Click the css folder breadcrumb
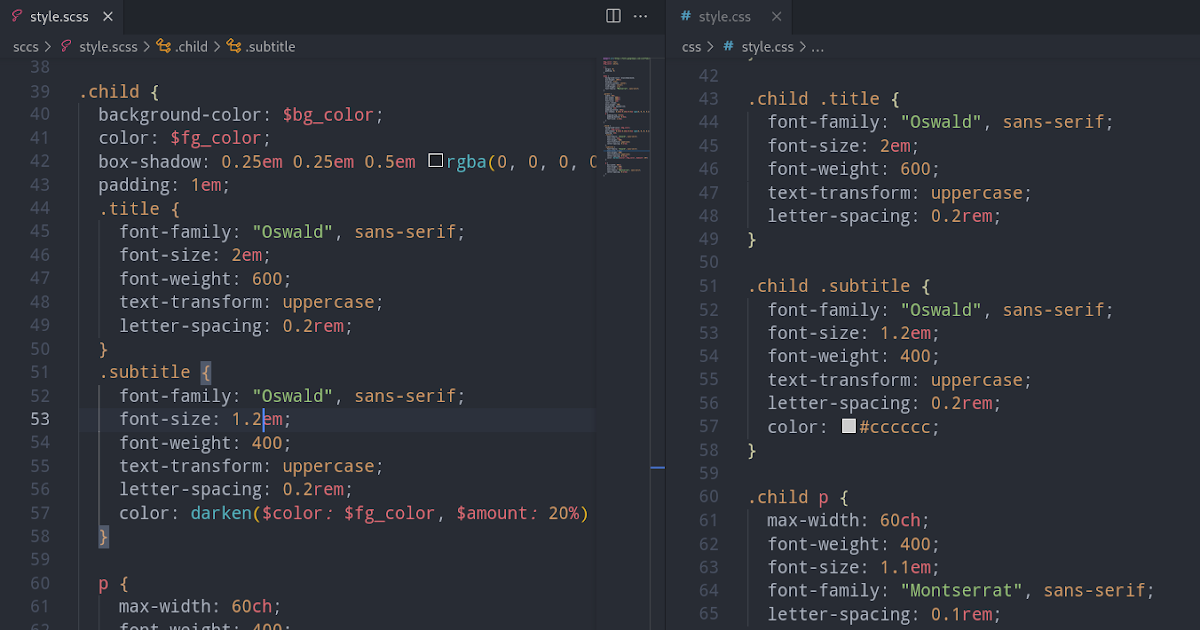Screen dimensions: 1200x630 coord(690,46)
